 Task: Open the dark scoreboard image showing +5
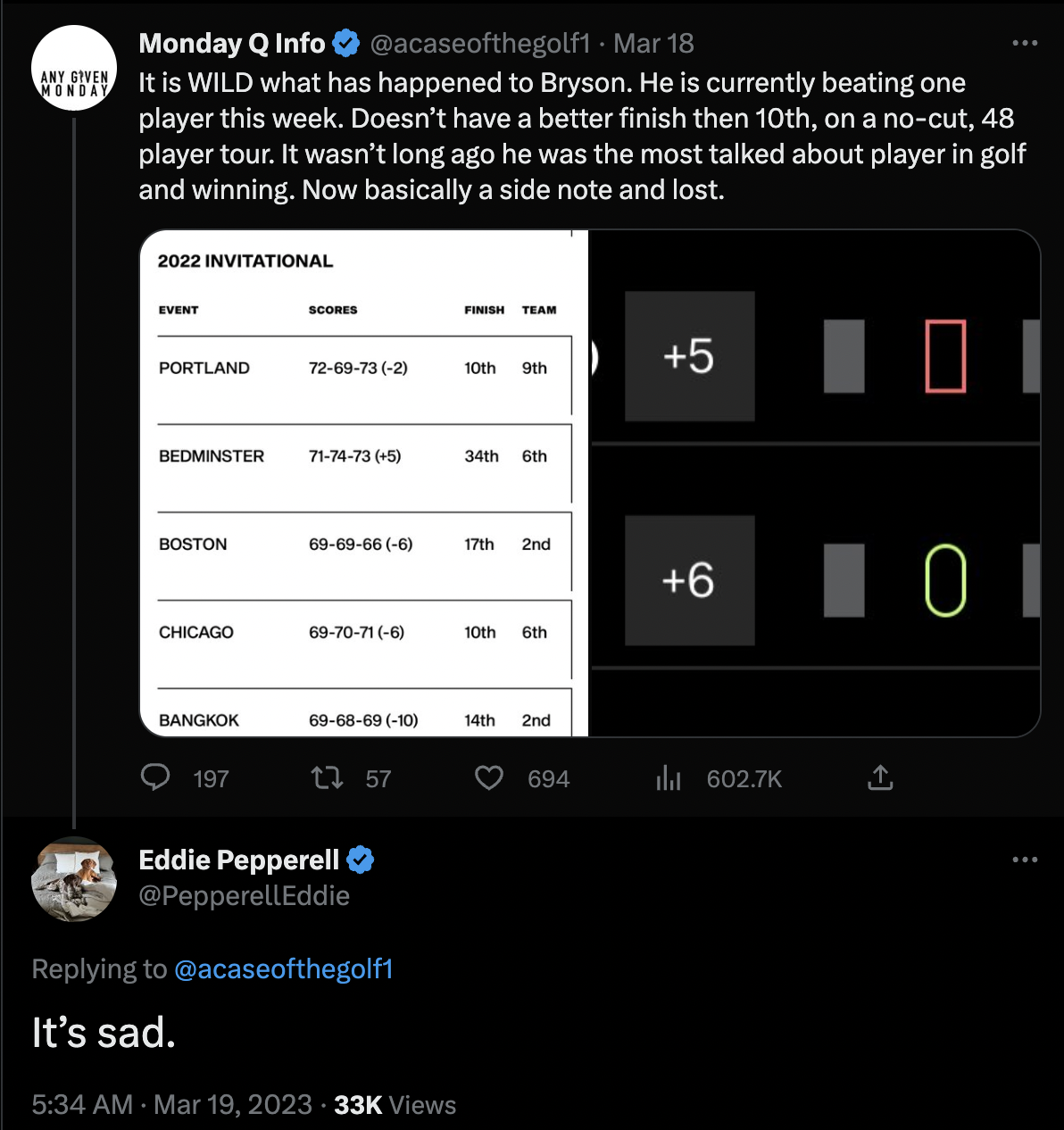tap(815, 483)
